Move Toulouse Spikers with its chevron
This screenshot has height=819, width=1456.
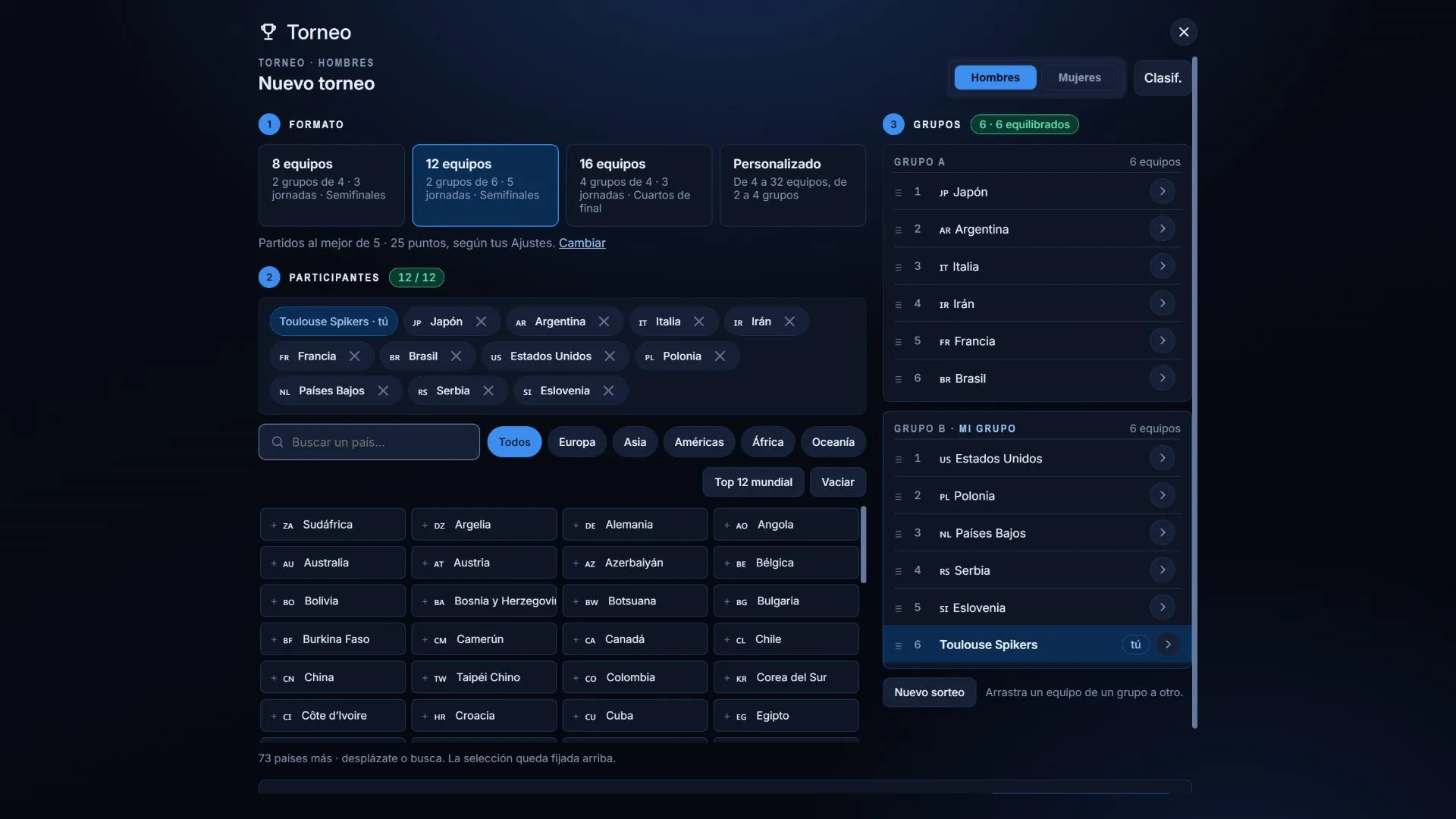coord(1169,645)
